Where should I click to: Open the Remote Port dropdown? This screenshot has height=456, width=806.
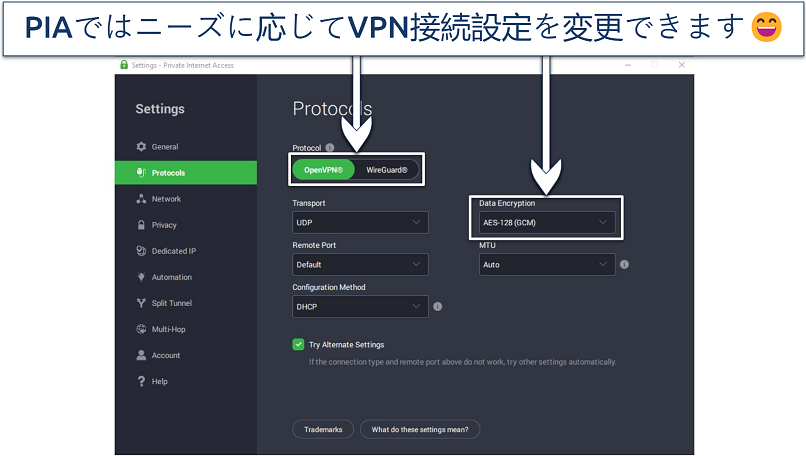pyautogui.click(x=360, y=265)
